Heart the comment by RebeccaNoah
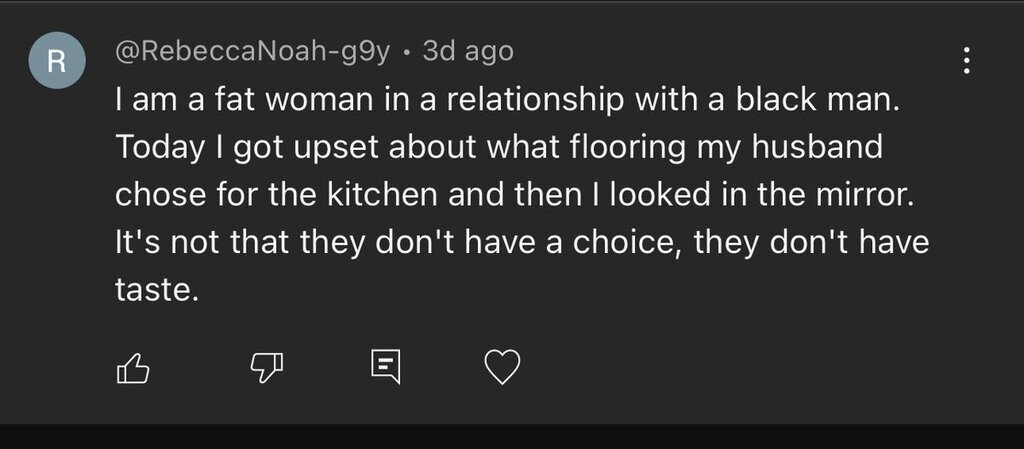The width and height of the screenshot is (1024, 449). [x=502, y=369]
